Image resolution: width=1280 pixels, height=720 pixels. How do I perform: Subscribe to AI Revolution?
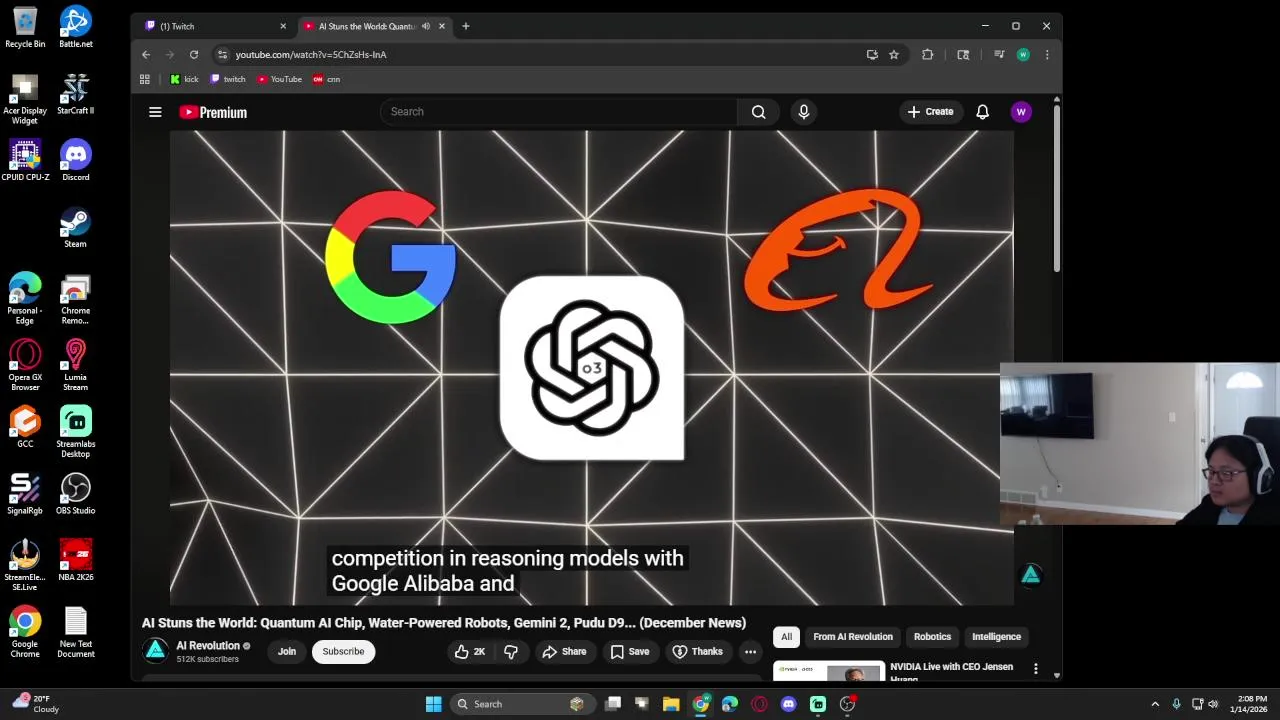click(x=343, y=651)
